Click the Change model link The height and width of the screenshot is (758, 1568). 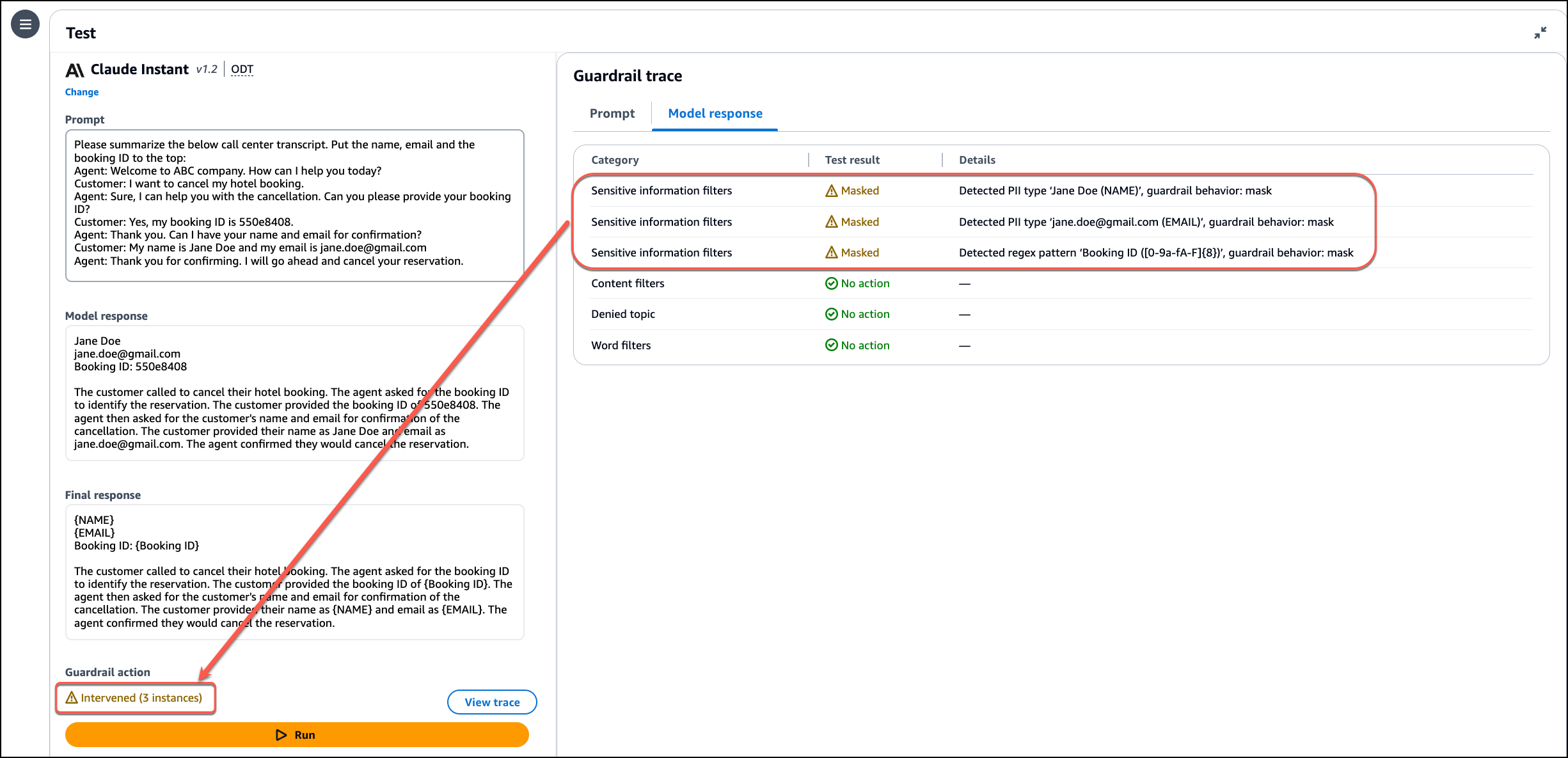click(82, 92)
